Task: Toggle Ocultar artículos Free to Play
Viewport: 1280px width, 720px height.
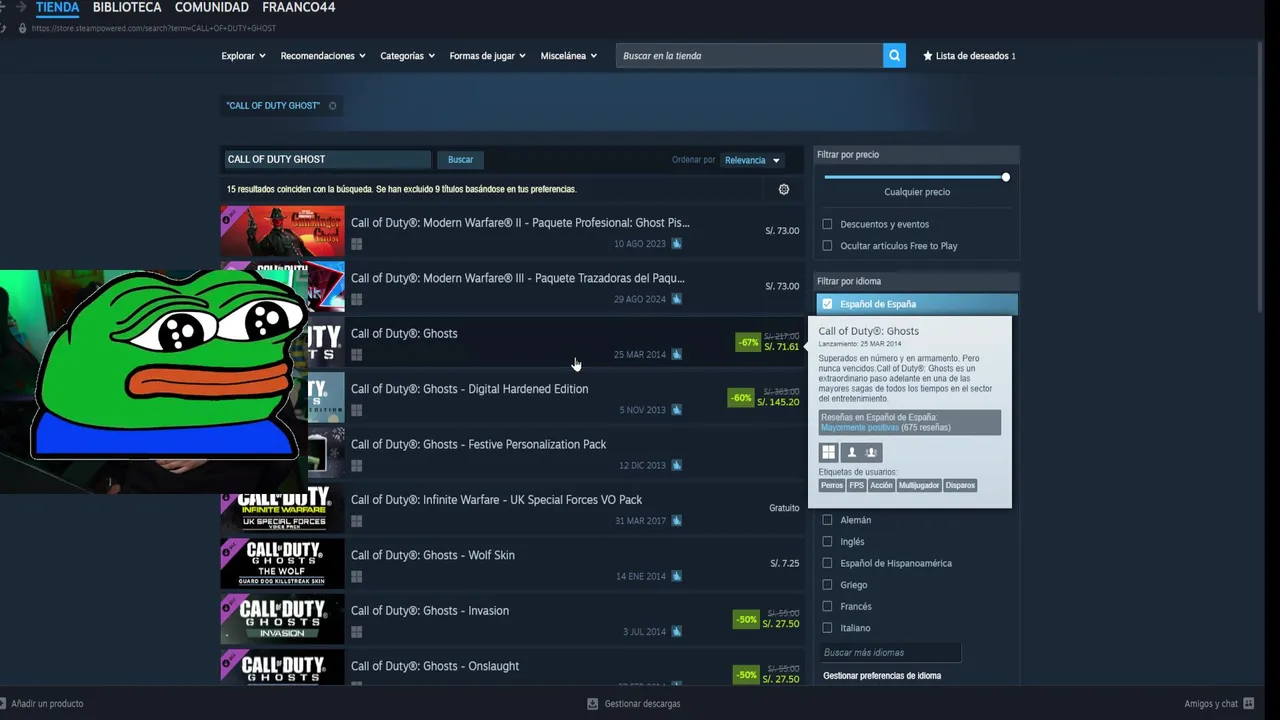Action: point(827,246)
